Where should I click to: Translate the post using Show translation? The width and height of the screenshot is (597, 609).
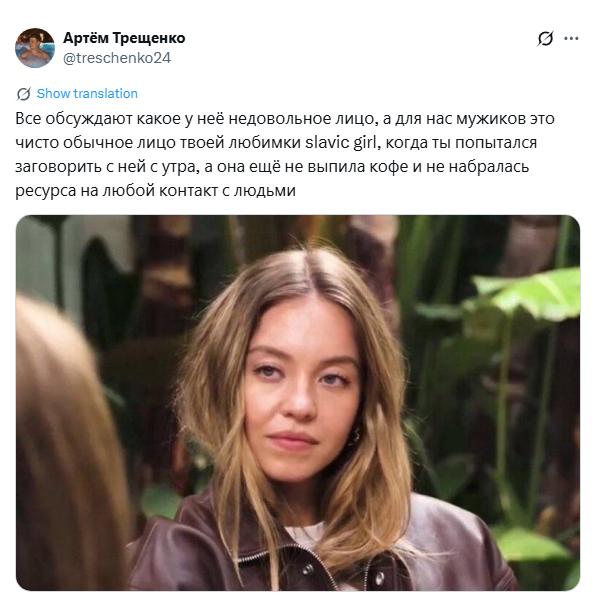87,94
